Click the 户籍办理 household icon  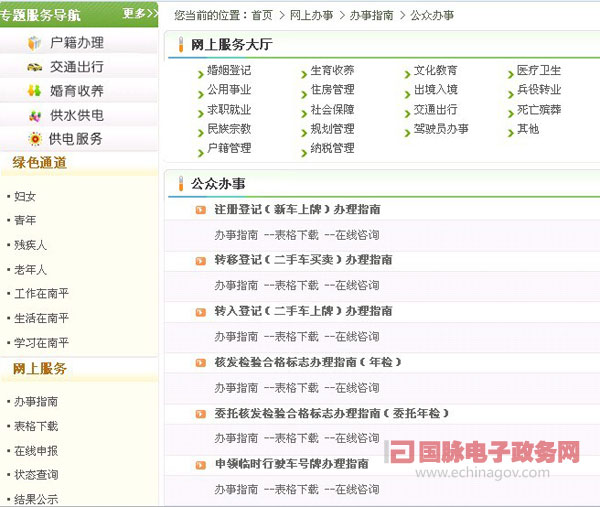pyautogui.click(x=35, y=43)
